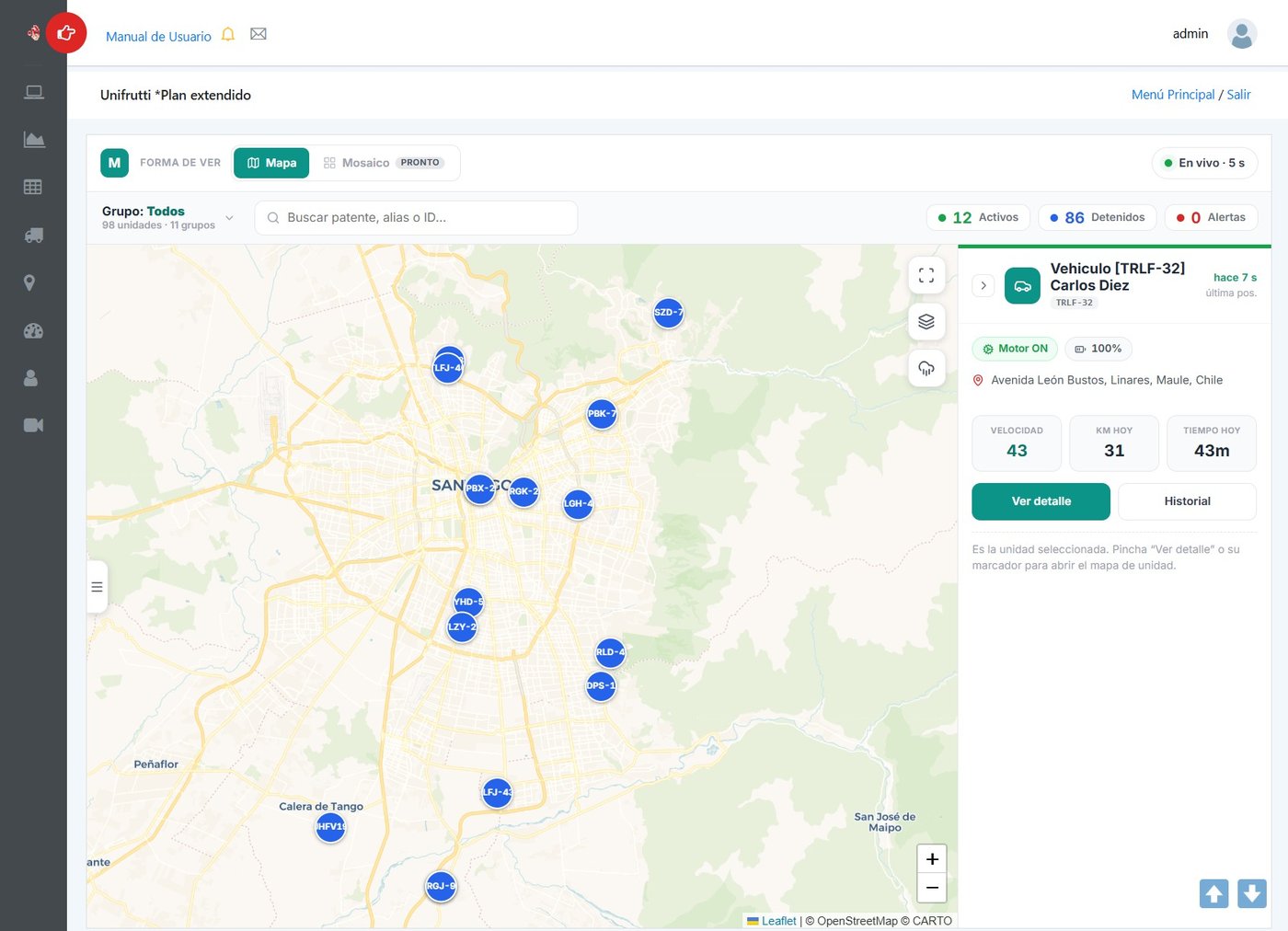
Task: Click the green vehicle car icon
Action: coord(1022,285)
